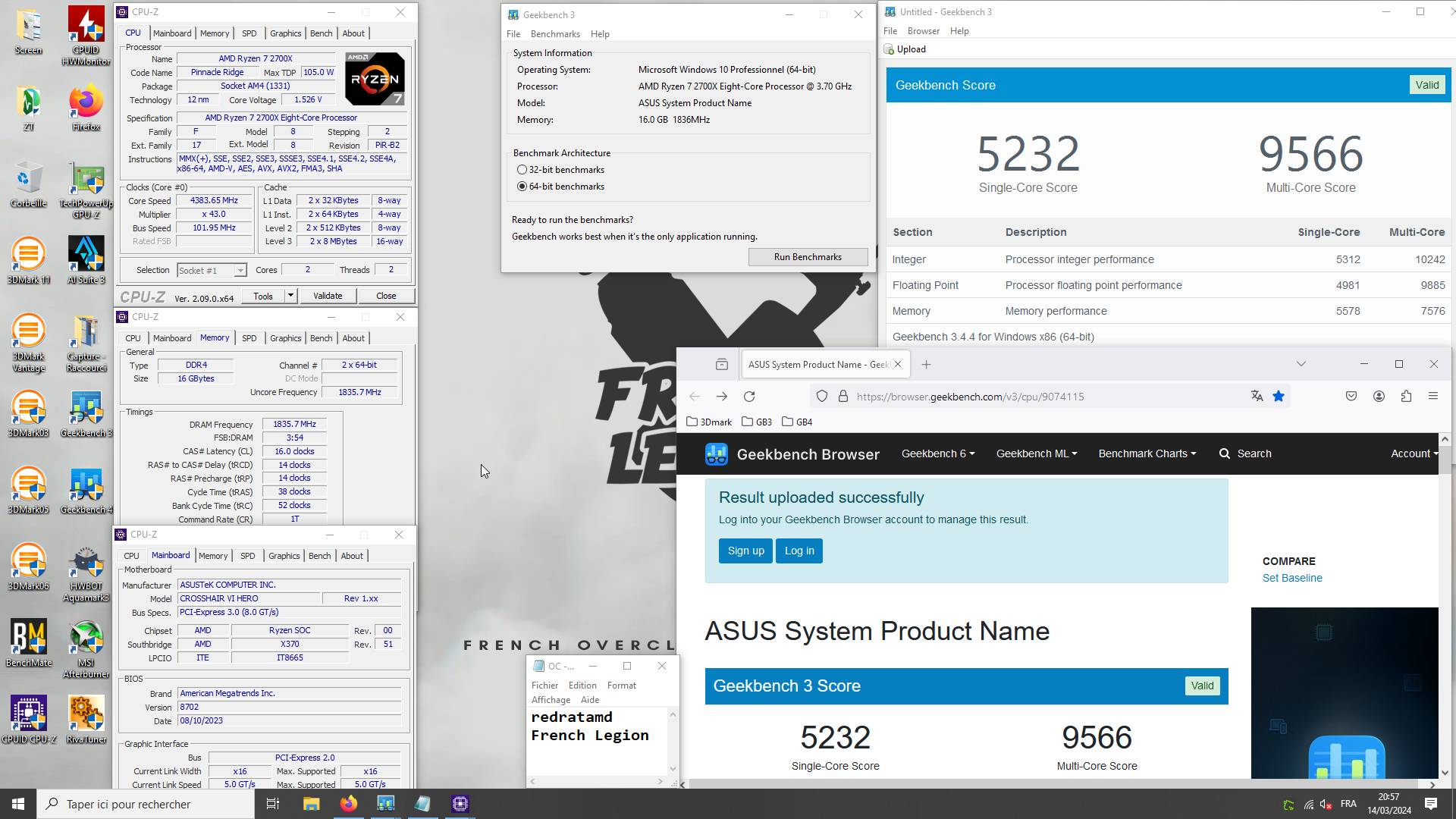The height and width of the screenshot is (819, 1456).
Task: Click the browser page vertical scrollbar
Action: 1445,607
